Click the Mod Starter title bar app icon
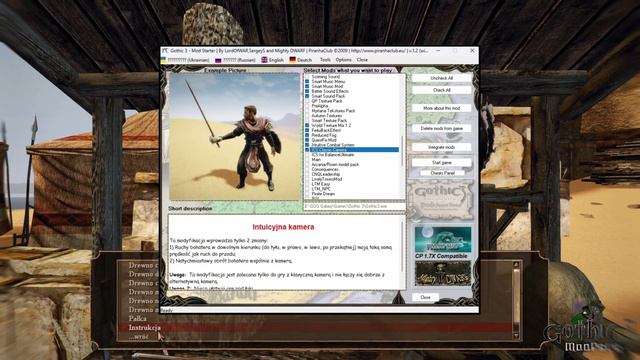Viewport: 640px width, 360px height. 165,51
